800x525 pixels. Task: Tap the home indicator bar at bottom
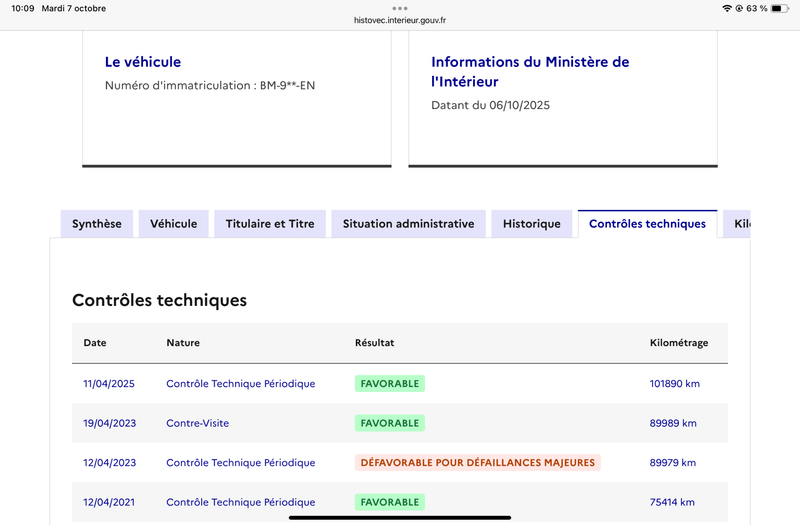pyautogui.click(x=400, y=517)
